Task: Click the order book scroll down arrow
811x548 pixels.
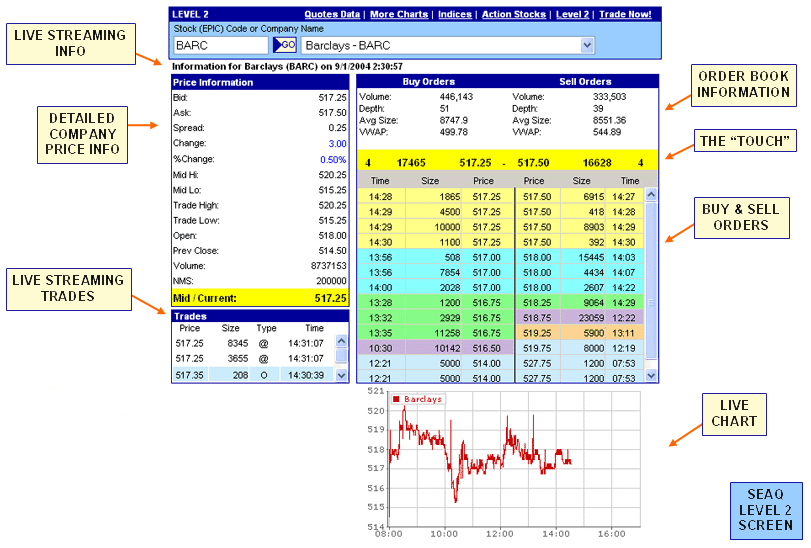Action: [651, 376]
